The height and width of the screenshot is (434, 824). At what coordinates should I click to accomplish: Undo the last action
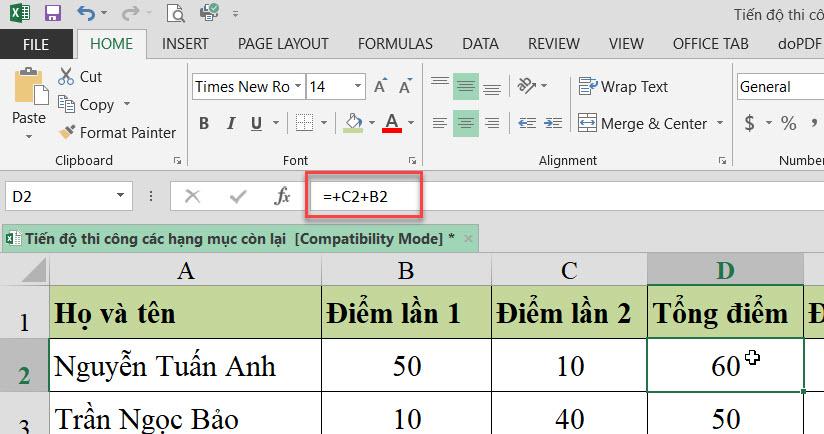(x=86, y=13)
